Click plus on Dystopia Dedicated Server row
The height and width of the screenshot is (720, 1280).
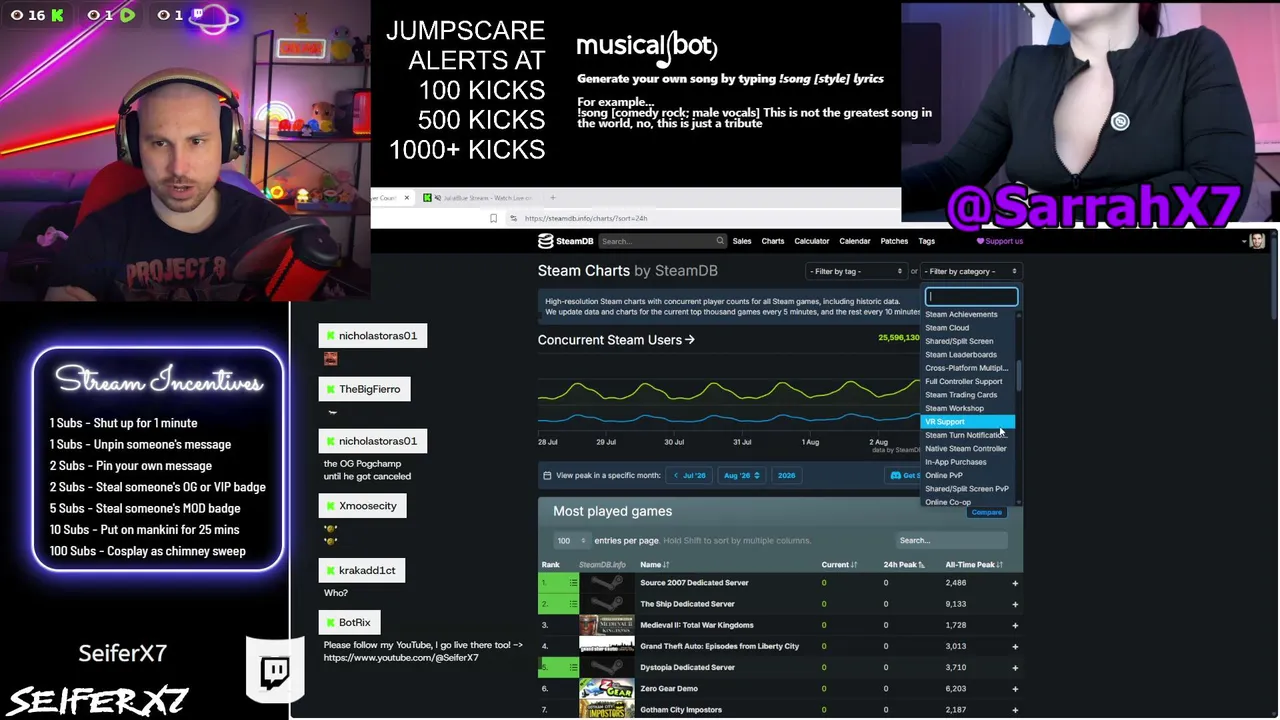(x=1015, y=667)
